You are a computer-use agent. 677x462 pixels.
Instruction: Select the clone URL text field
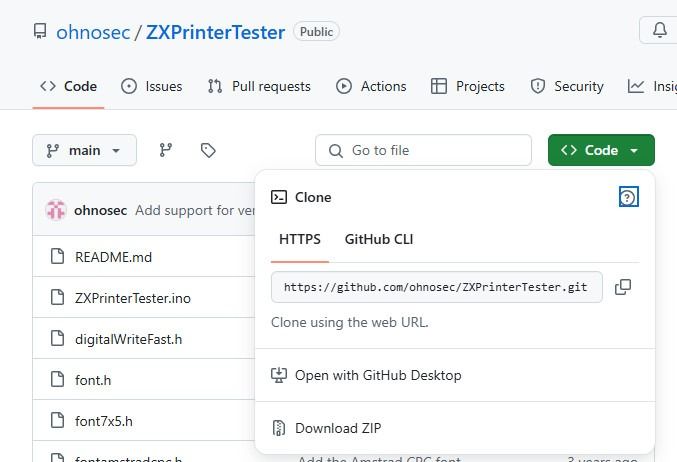click(x=436, y=287)
